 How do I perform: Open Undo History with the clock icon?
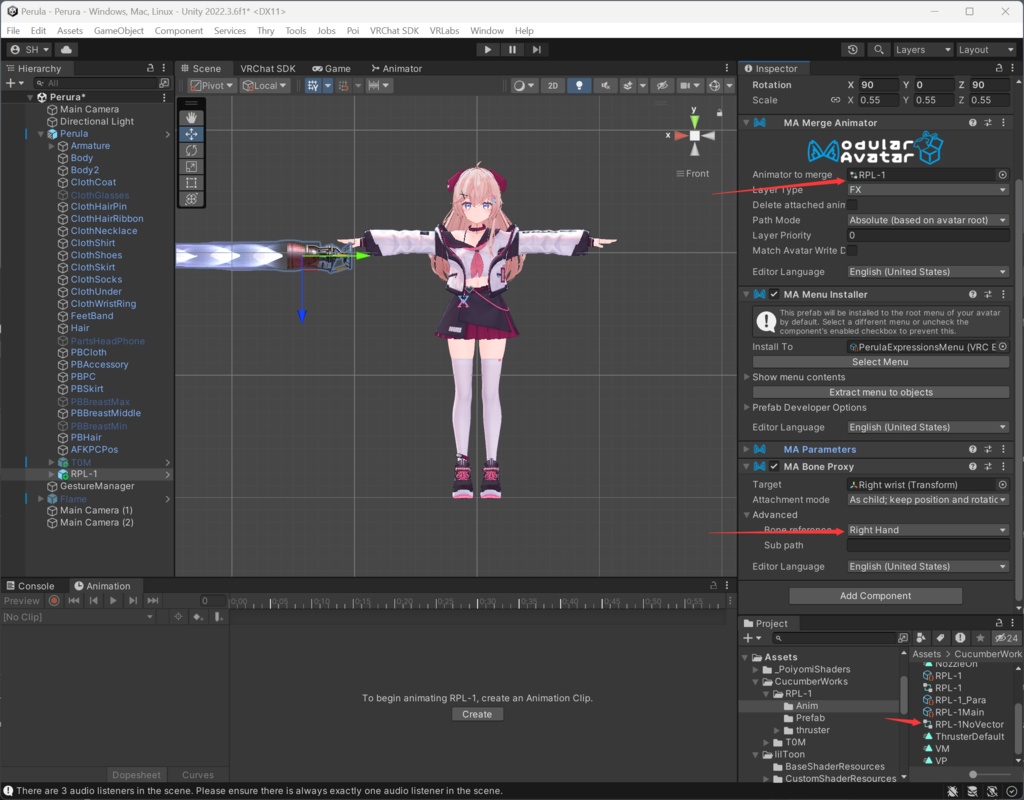pos(851,49)
